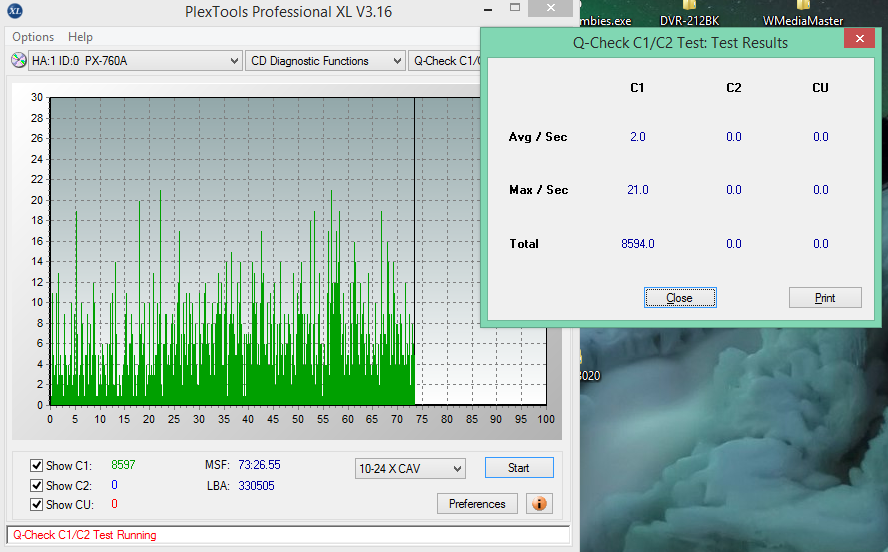Click the C1 Total value 8594.0
The width and height of the screenshot is (888, 552).
(x=638, y=243)
